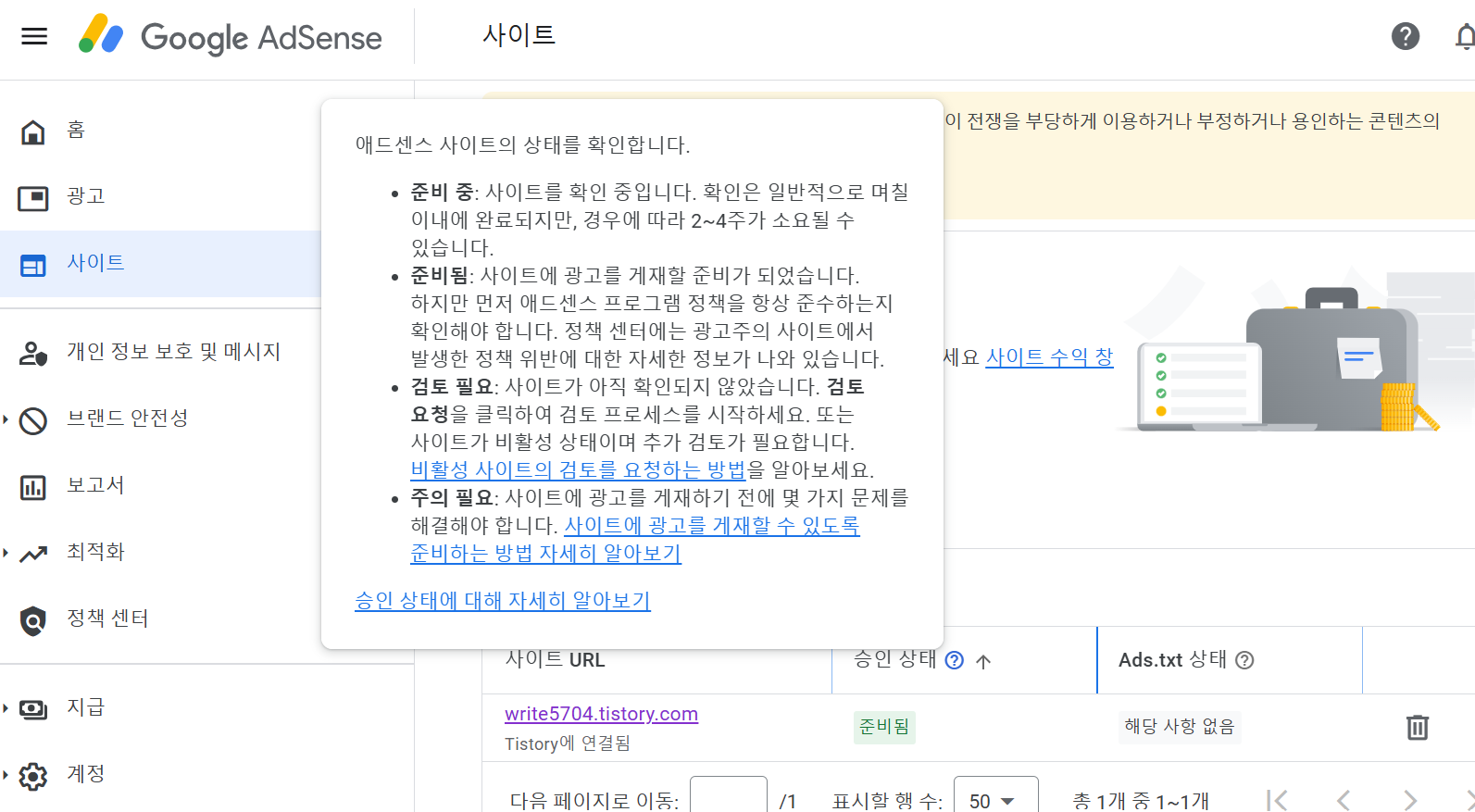Screen dimensions: 1475x812
Task: Click the sort arrow next to 승인 상태
Action: click(983, 661)
